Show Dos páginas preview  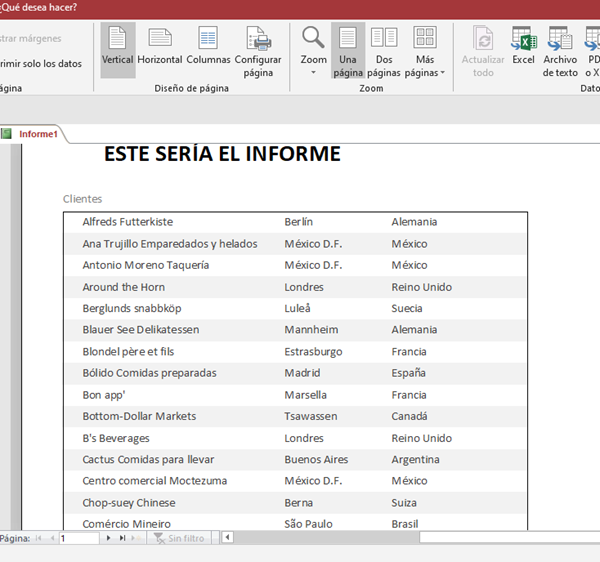tap(383, 52)
